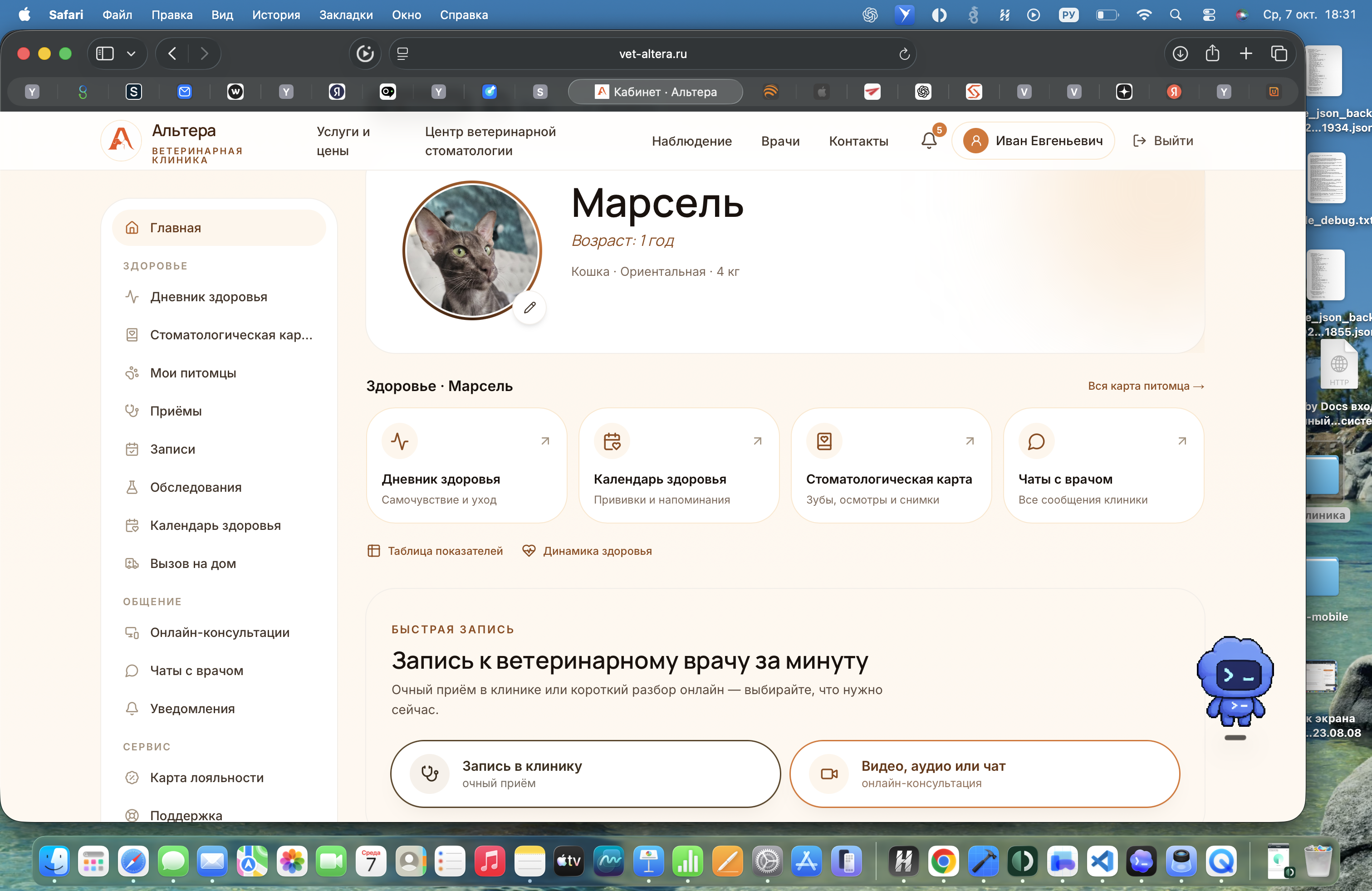Screen dimensions: 1372x891
Task: Click the Safari sidebar toggle icon
Action: (x=105, y=54)
